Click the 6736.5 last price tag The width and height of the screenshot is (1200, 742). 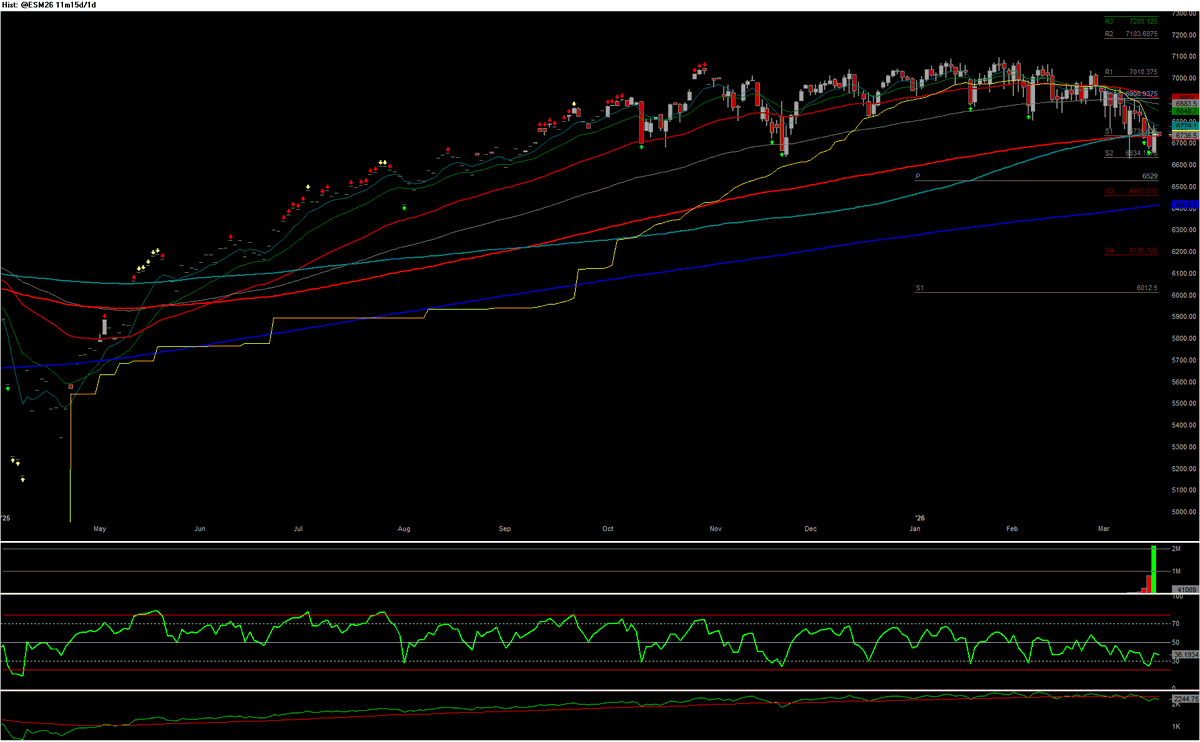(1185, 136)
